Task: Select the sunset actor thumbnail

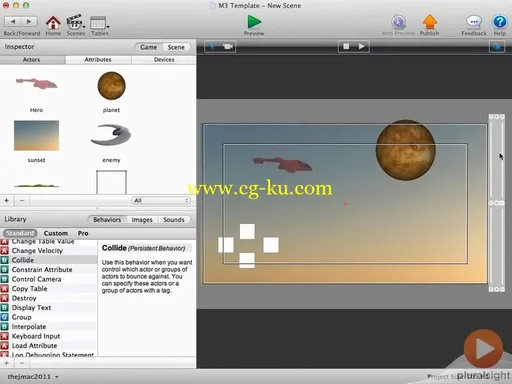Action: click(x=36, y=135)
